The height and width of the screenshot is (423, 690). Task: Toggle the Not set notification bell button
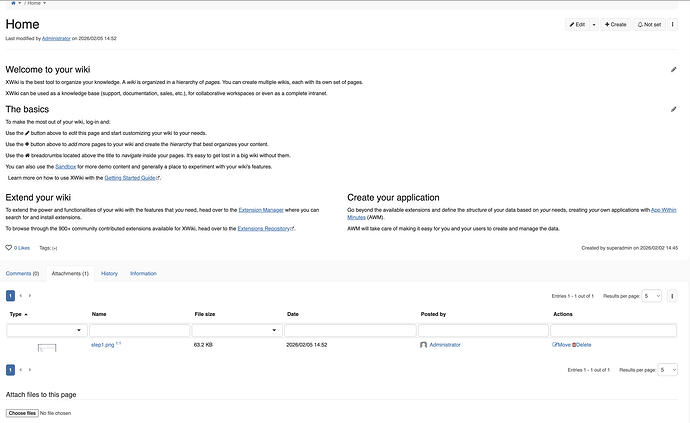[x=650, y=24]
